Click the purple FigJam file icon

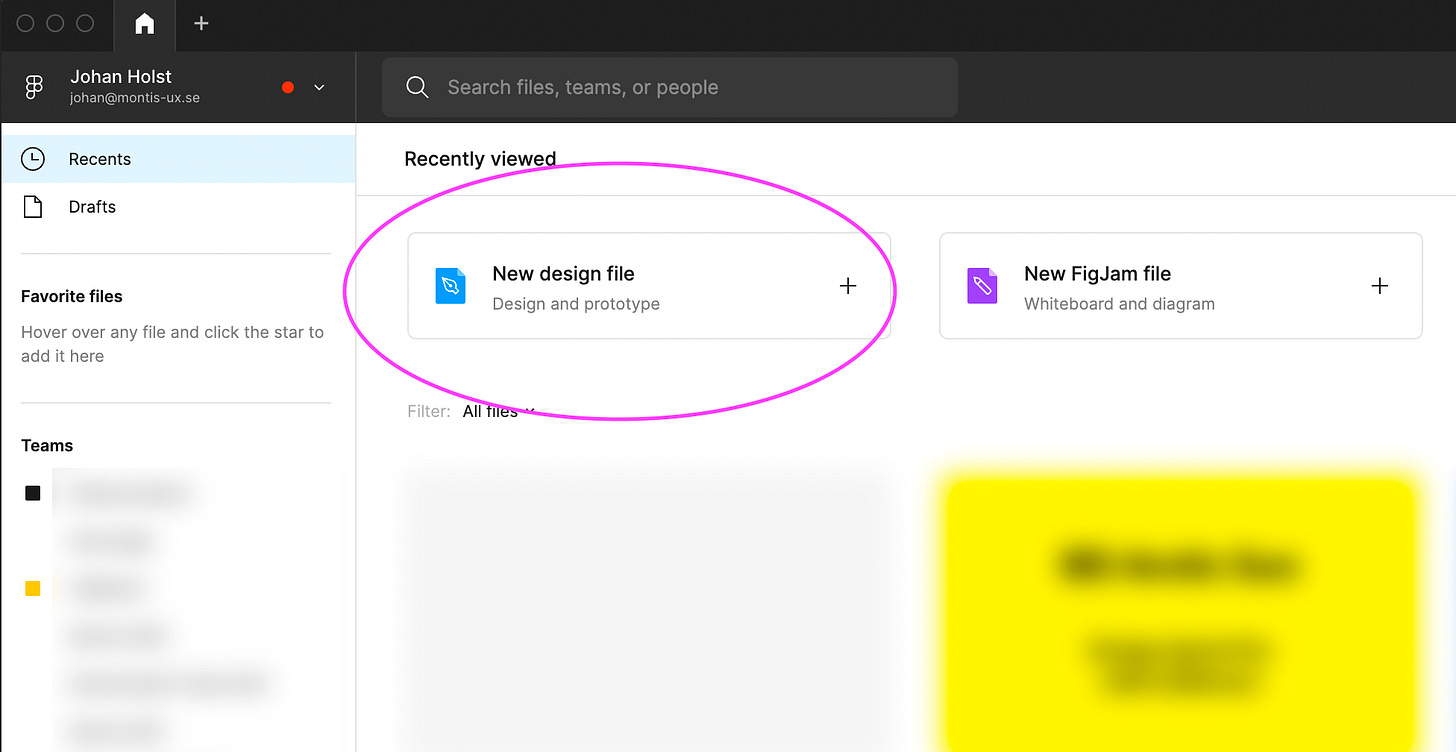[983, 286]
